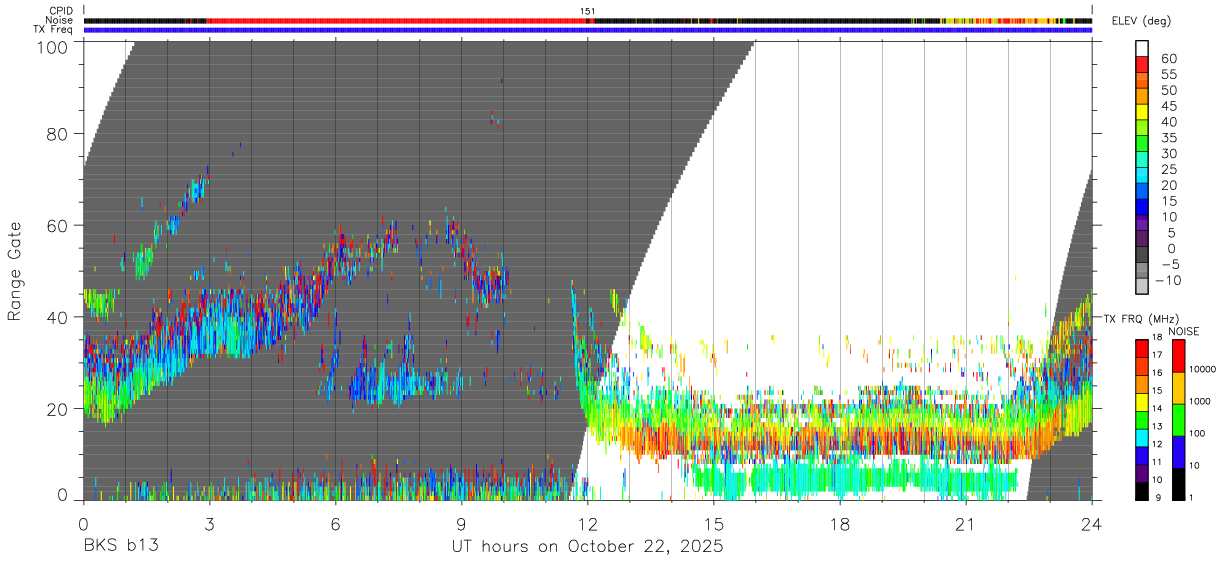Click the '40' range gate tick label
The width and height of the screenshot is (1228, 567).
[x=58, y=316]
